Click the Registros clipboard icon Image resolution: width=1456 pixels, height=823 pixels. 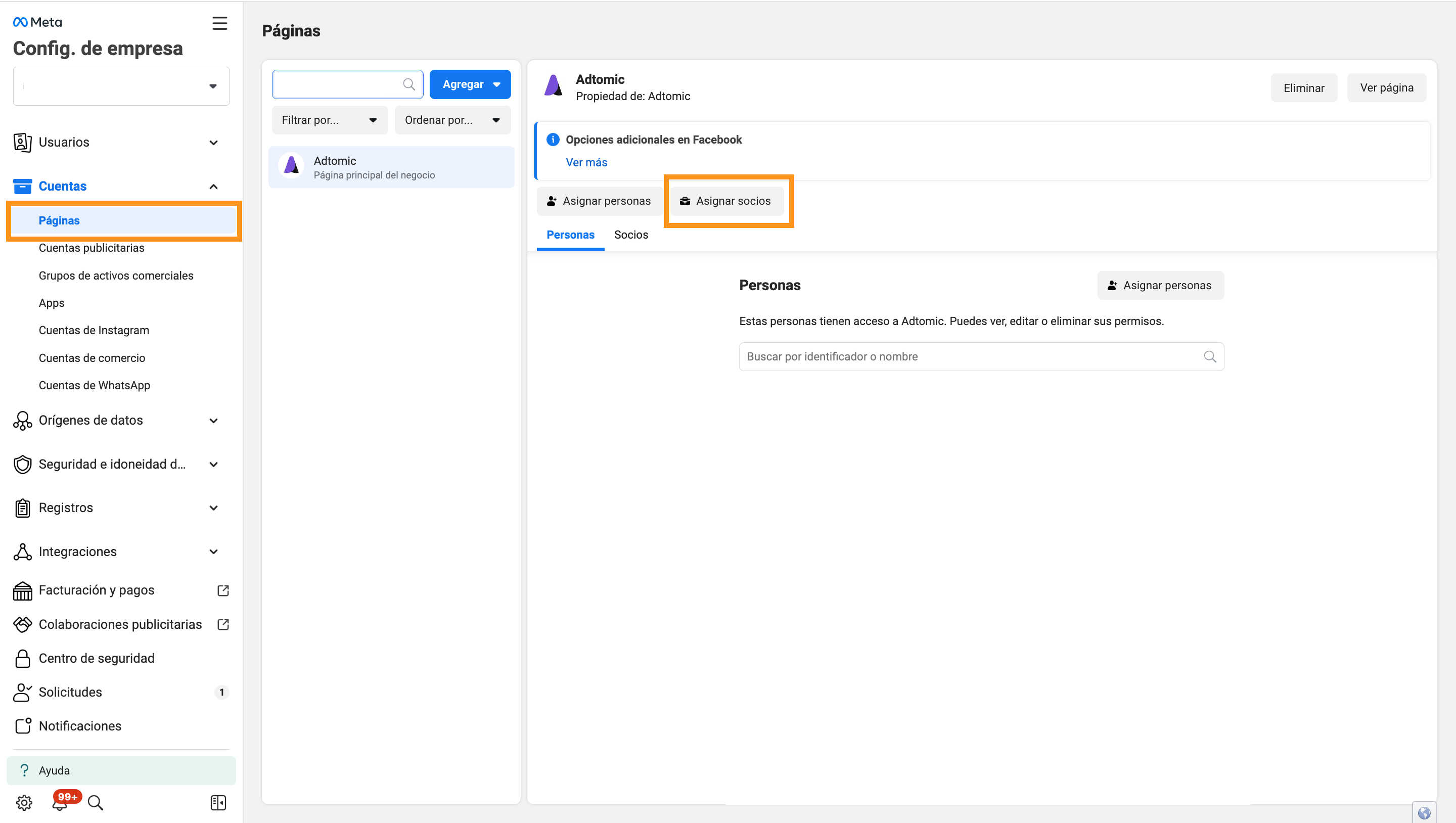point(22,508)
